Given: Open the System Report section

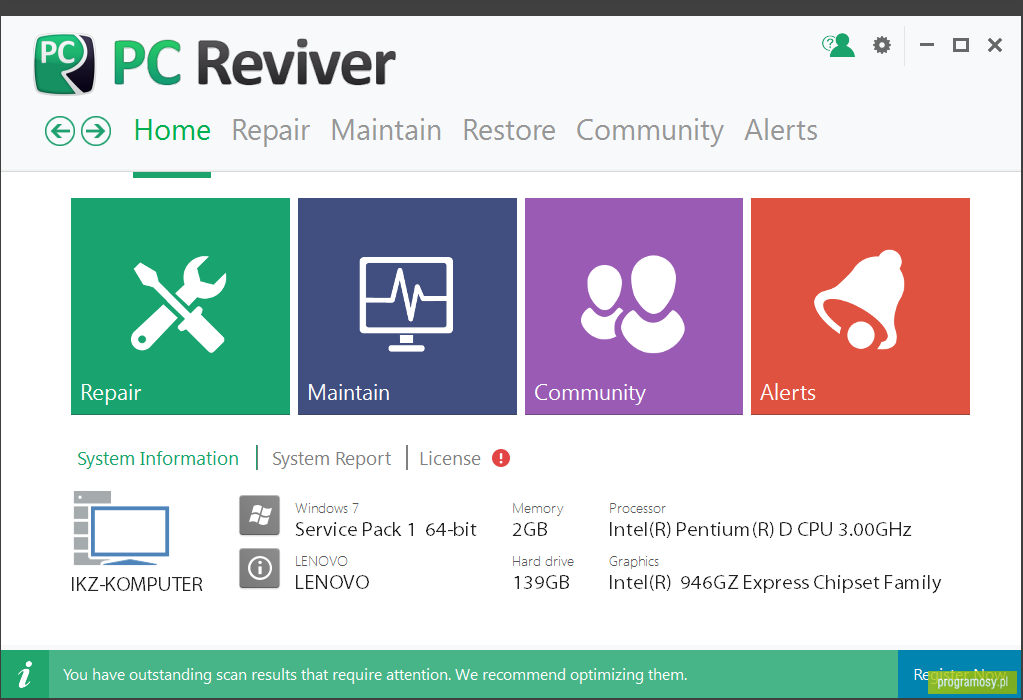Looking at the screenshot, I should [x=331, y=459].
